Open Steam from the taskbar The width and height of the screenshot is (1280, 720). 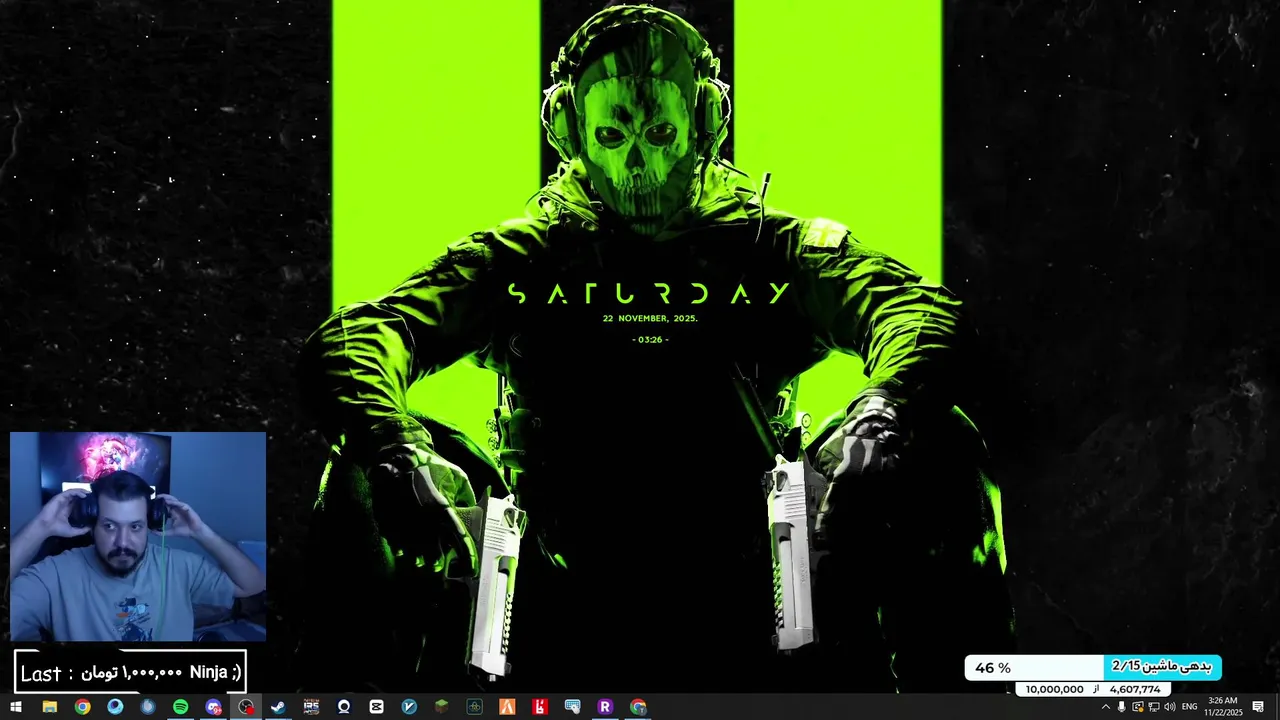pyautogui.click(x=278, y=707)
